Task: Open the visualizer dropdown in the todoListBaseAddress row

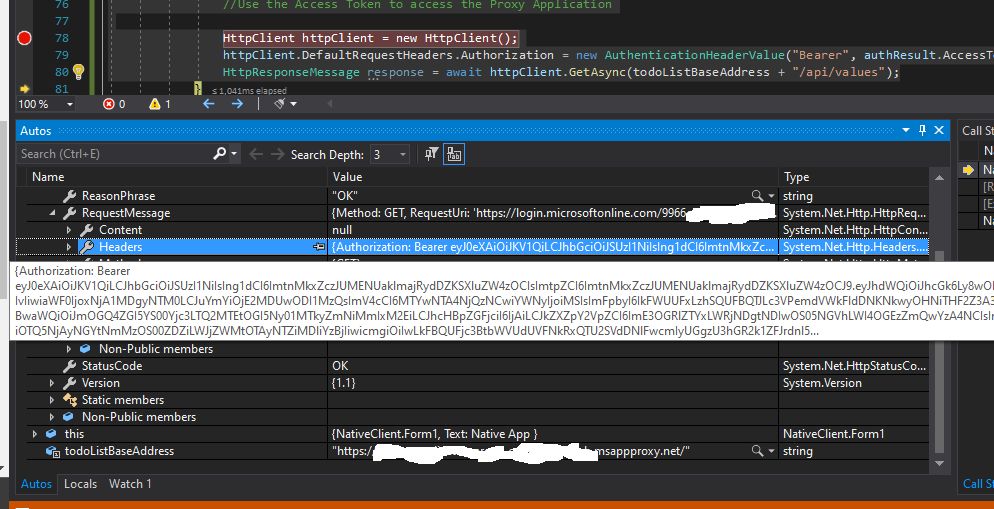Action: pyautogui.click(x=771, y=451)
